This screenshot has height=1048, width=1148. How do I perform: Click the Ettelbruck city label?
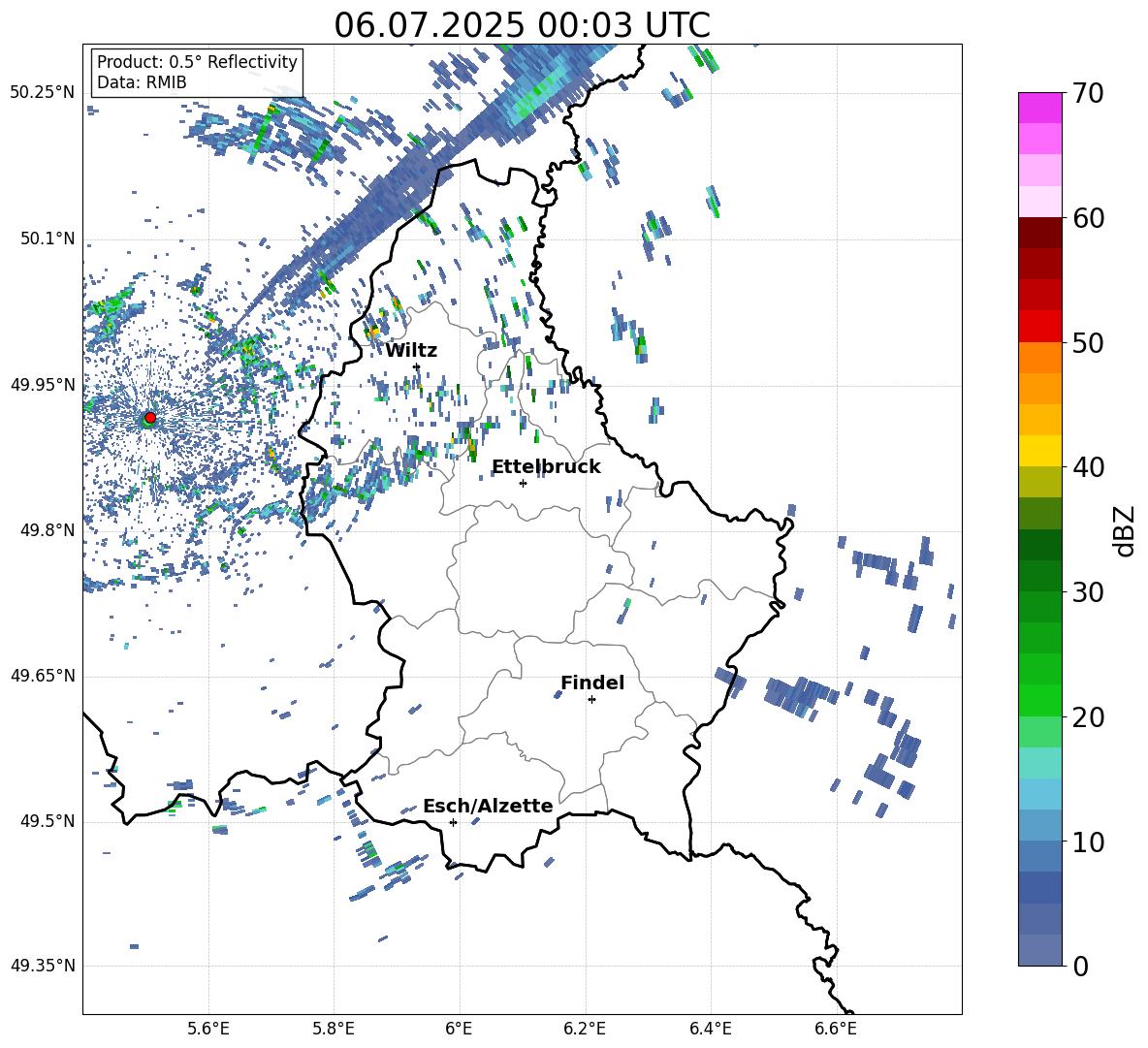tap(546, 467)
